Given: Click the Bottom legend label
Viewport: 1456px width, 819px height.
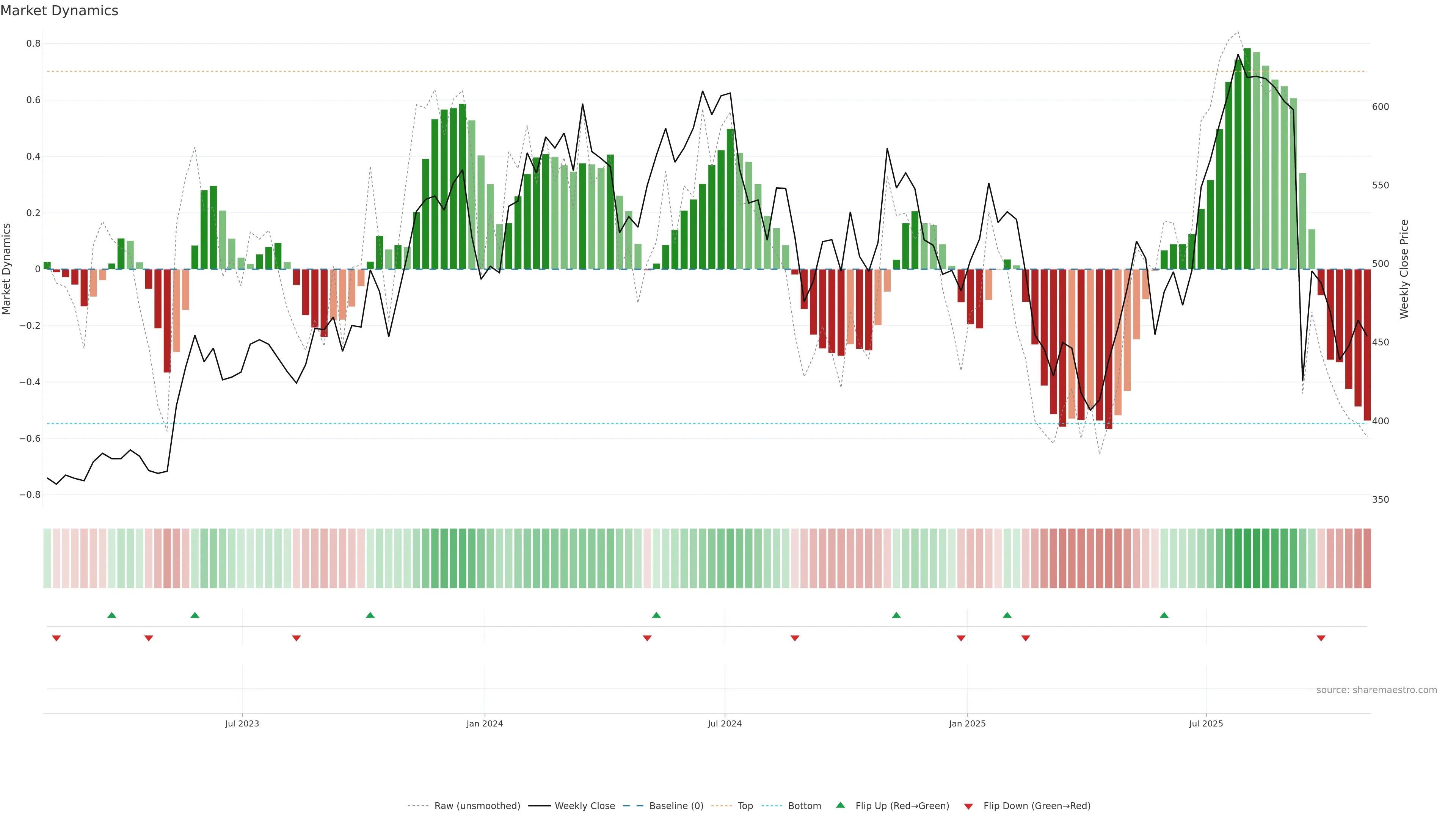Looking at the screenshot, I should point(804,806).
